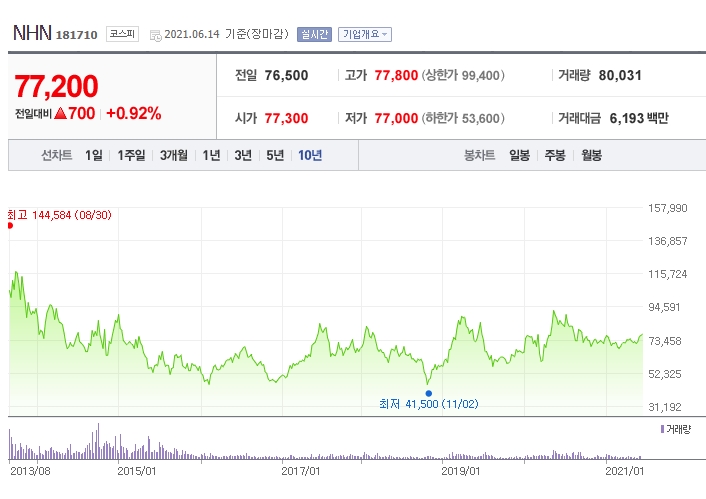The width and height of the screenshot is (706, 499).
Task: Click the 시가 value 77,300
Action: tap(286, 118)
